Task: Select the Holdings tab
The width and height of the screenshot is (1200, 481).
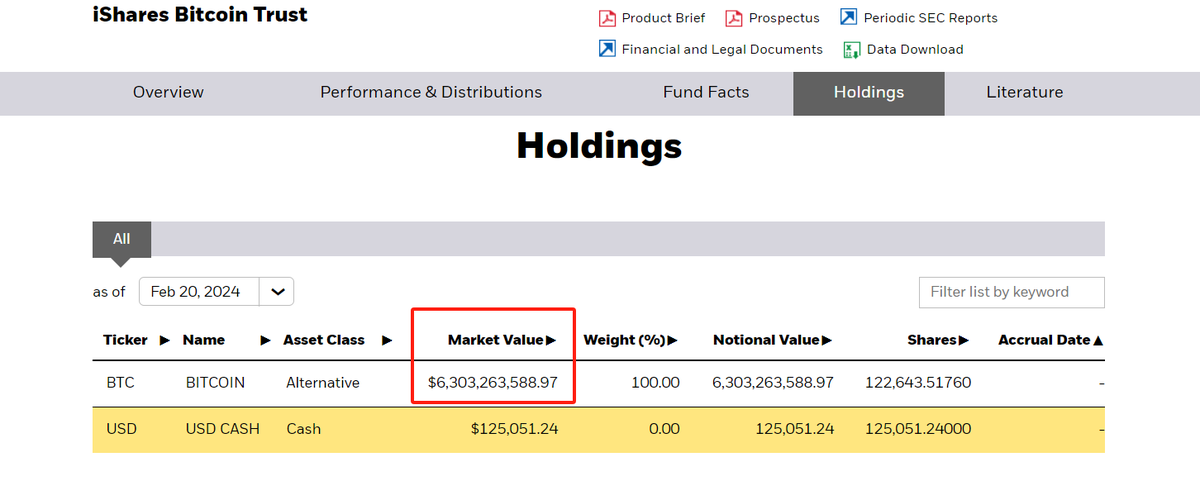Action: 869,93
